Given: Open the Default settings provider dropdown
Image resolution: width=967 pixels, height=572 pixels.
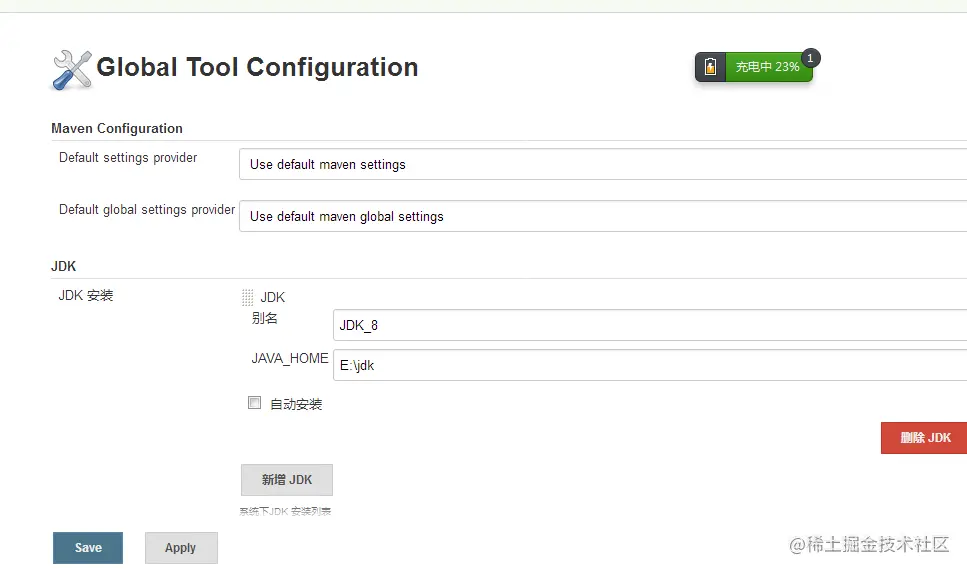Looking at the screenshot, I should (x=602, y=164).
